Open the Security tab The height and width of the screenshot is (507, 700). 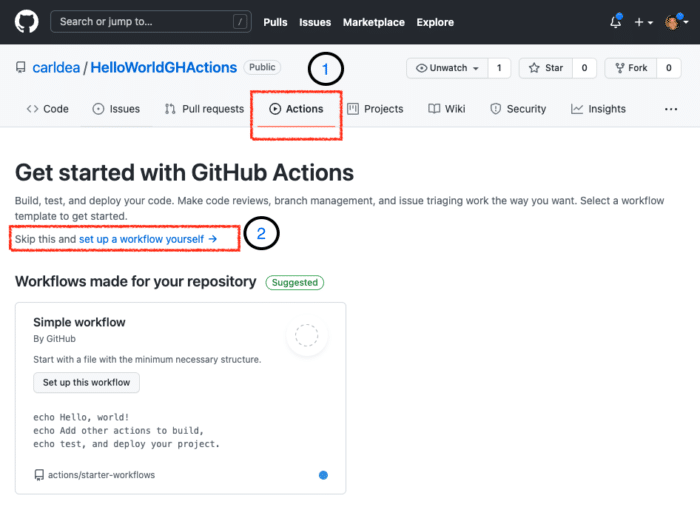[518, 109]
